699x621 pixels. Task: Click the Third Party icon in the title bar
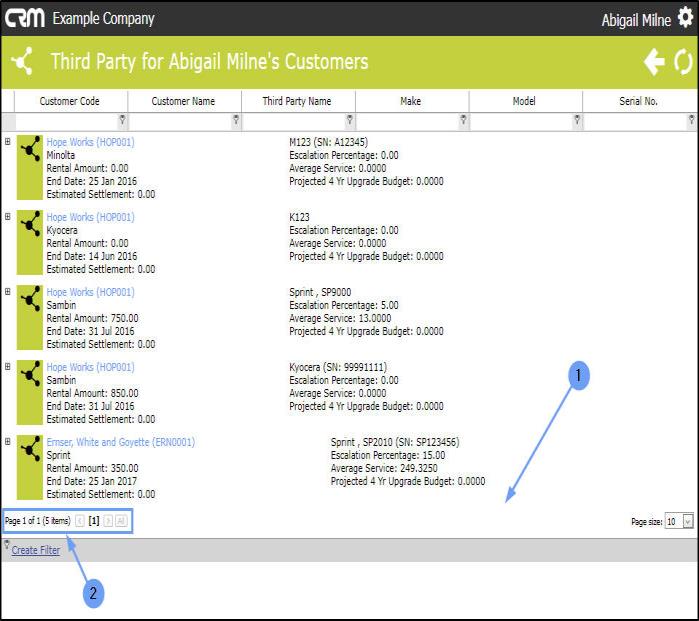point(23,61)
